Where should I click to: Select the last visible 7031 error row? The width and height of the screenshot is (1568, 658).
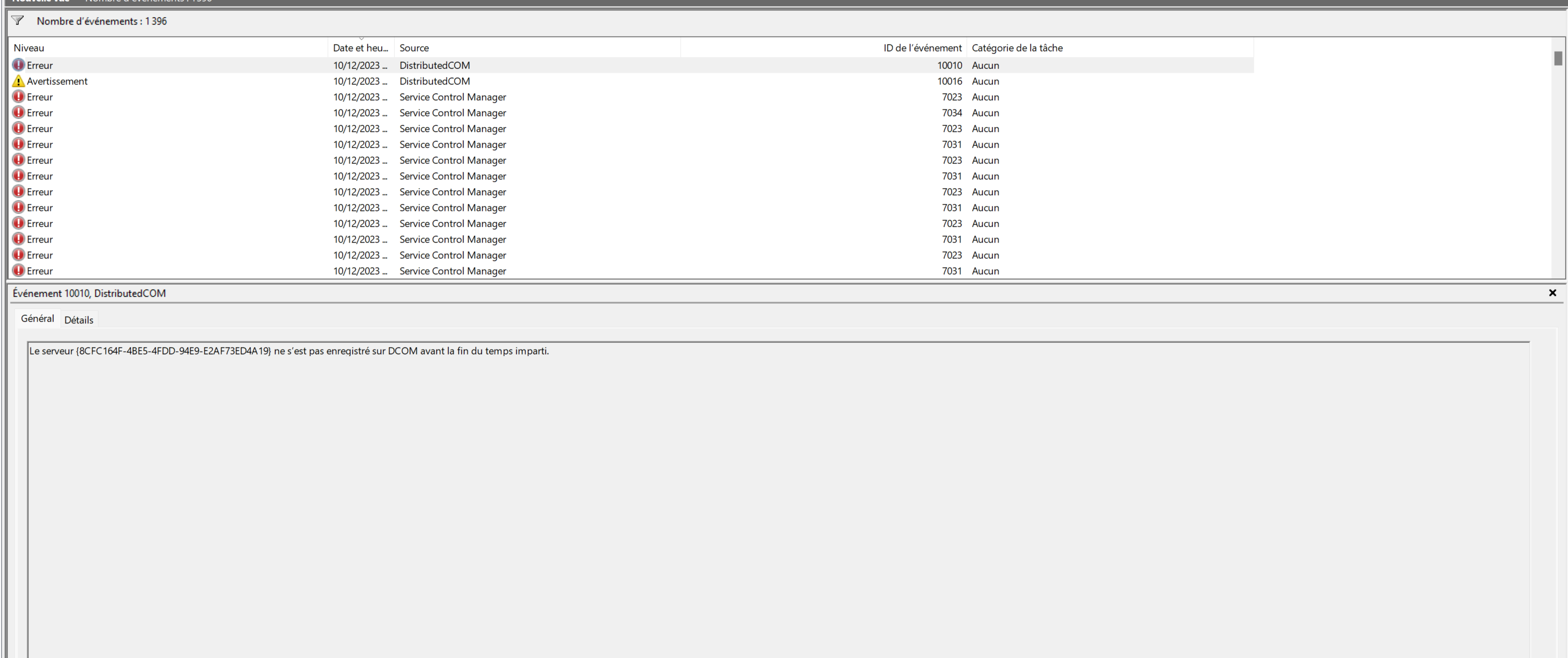pyautogui.click(x=452, y=271)
